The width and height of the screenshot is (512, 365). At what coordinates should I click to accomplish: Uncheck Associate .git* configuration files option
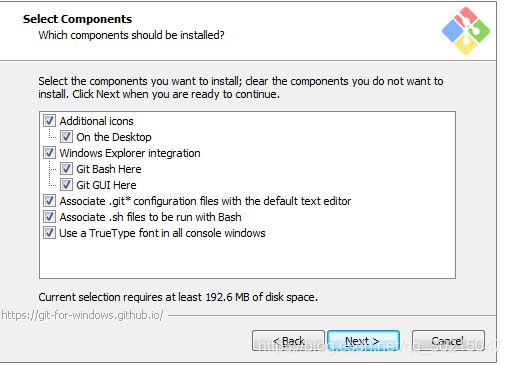[x=49, y=201]
